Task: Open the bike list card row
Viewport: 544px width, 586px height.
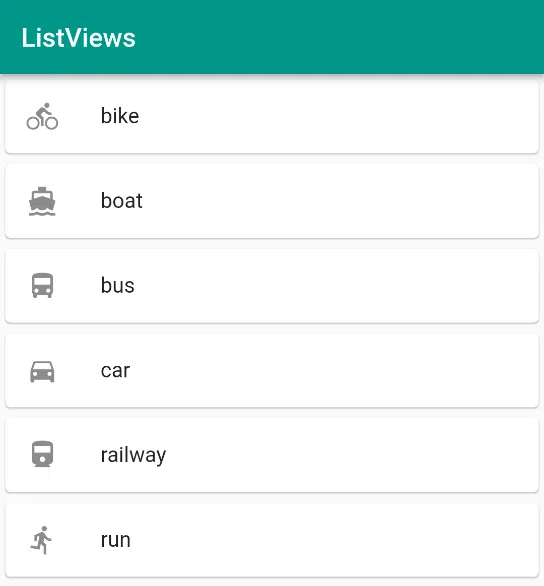Action: click(272, 116)
